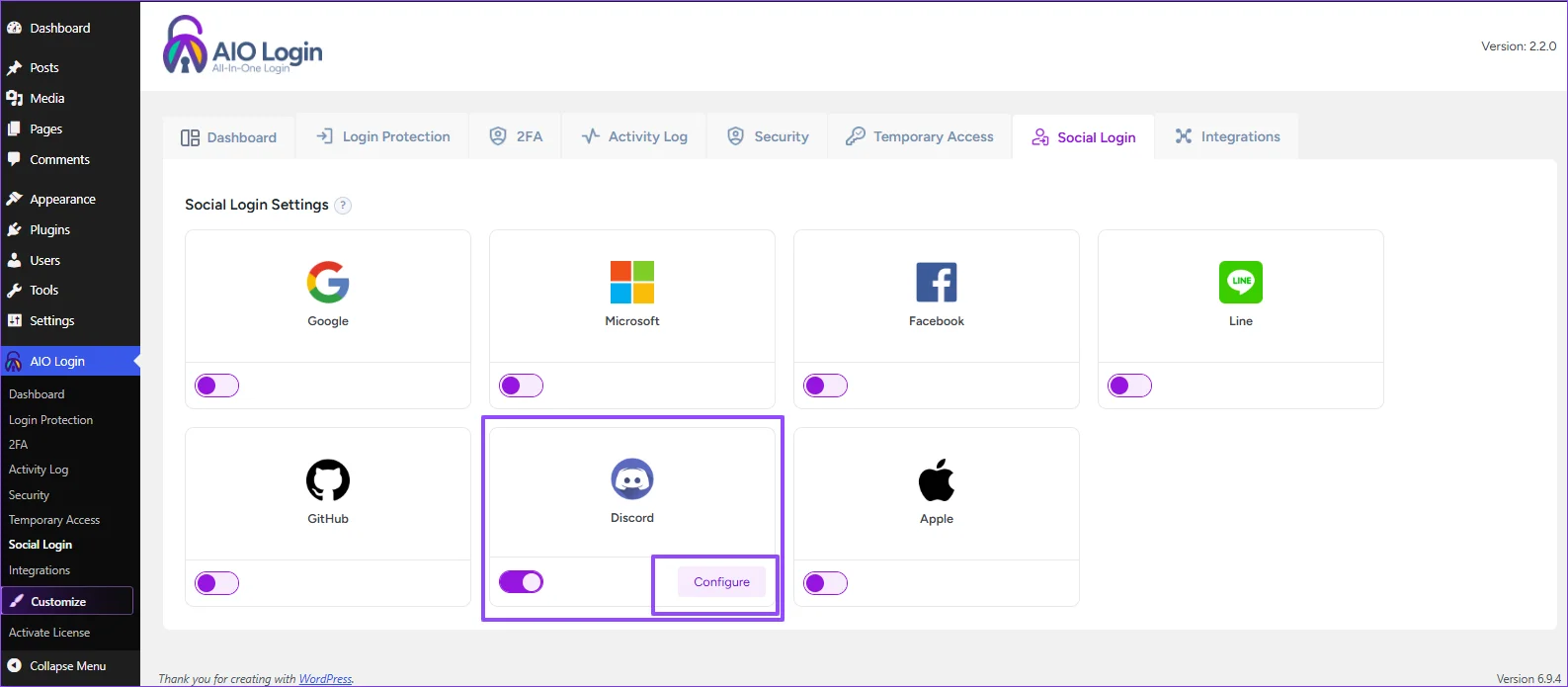Click the 2FA tab shield icon

(498, 136)
